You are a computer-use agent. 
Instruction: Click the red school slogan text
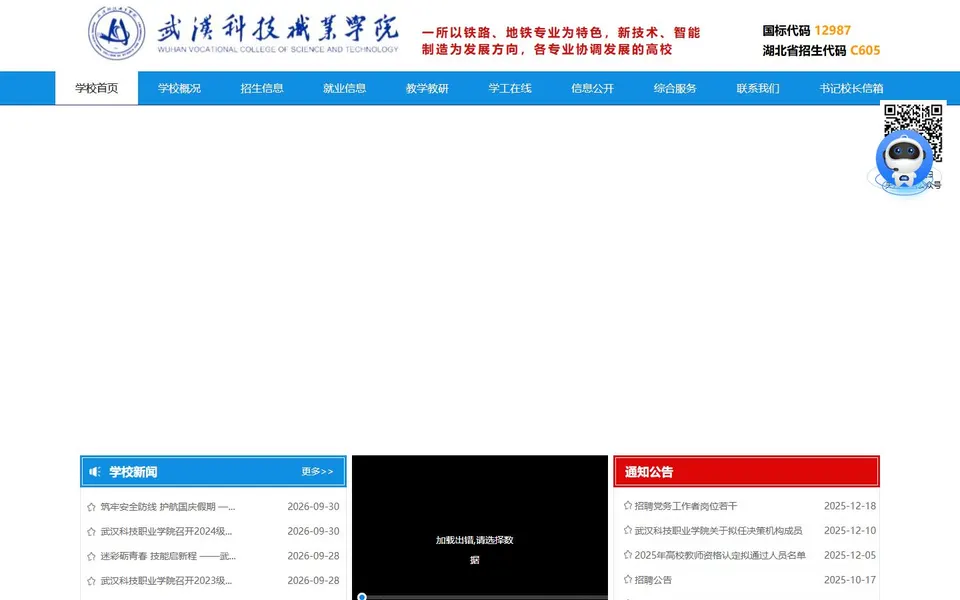[x=561, y=41]
